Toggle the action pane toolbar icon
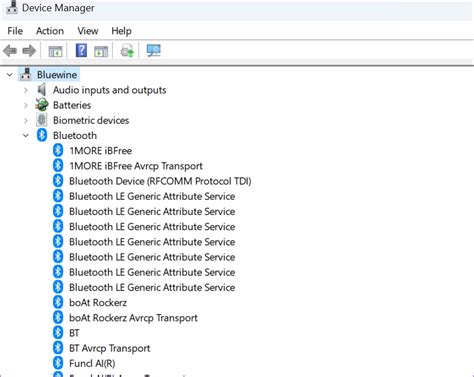Viewport: 474px width, 377px height. tap(101, 51)
